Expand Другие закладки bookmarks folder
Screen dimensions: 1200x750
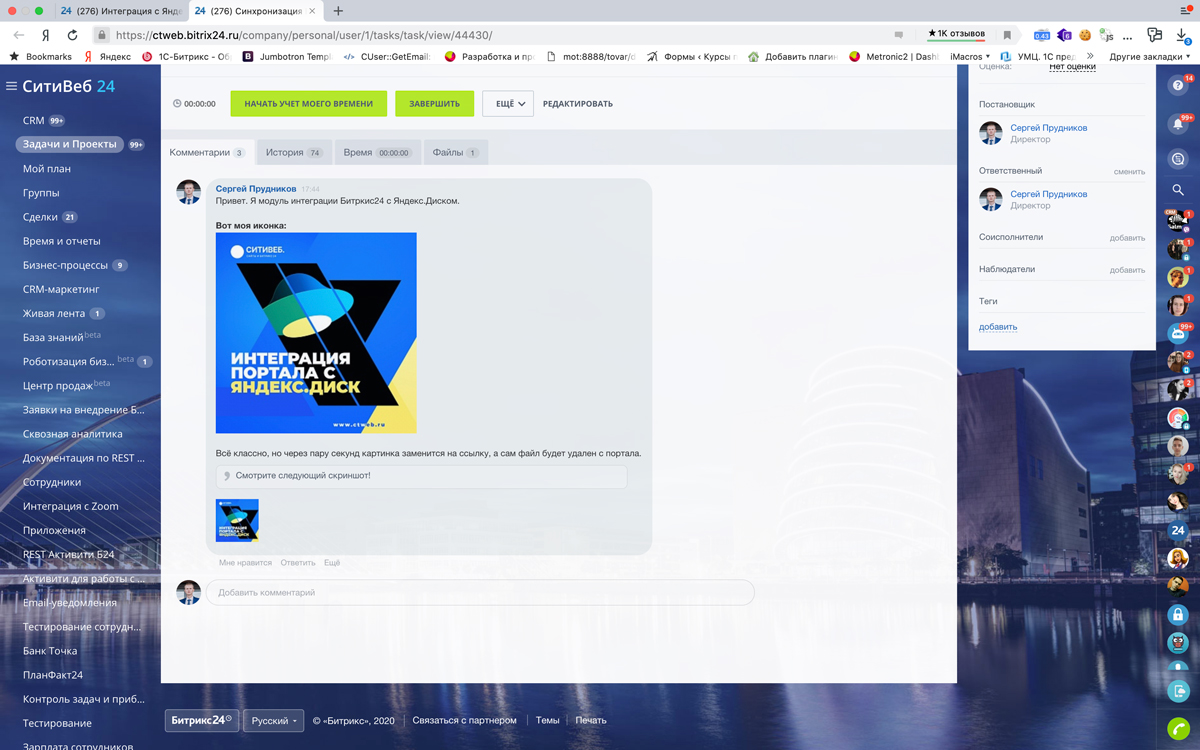point(1150,57)
